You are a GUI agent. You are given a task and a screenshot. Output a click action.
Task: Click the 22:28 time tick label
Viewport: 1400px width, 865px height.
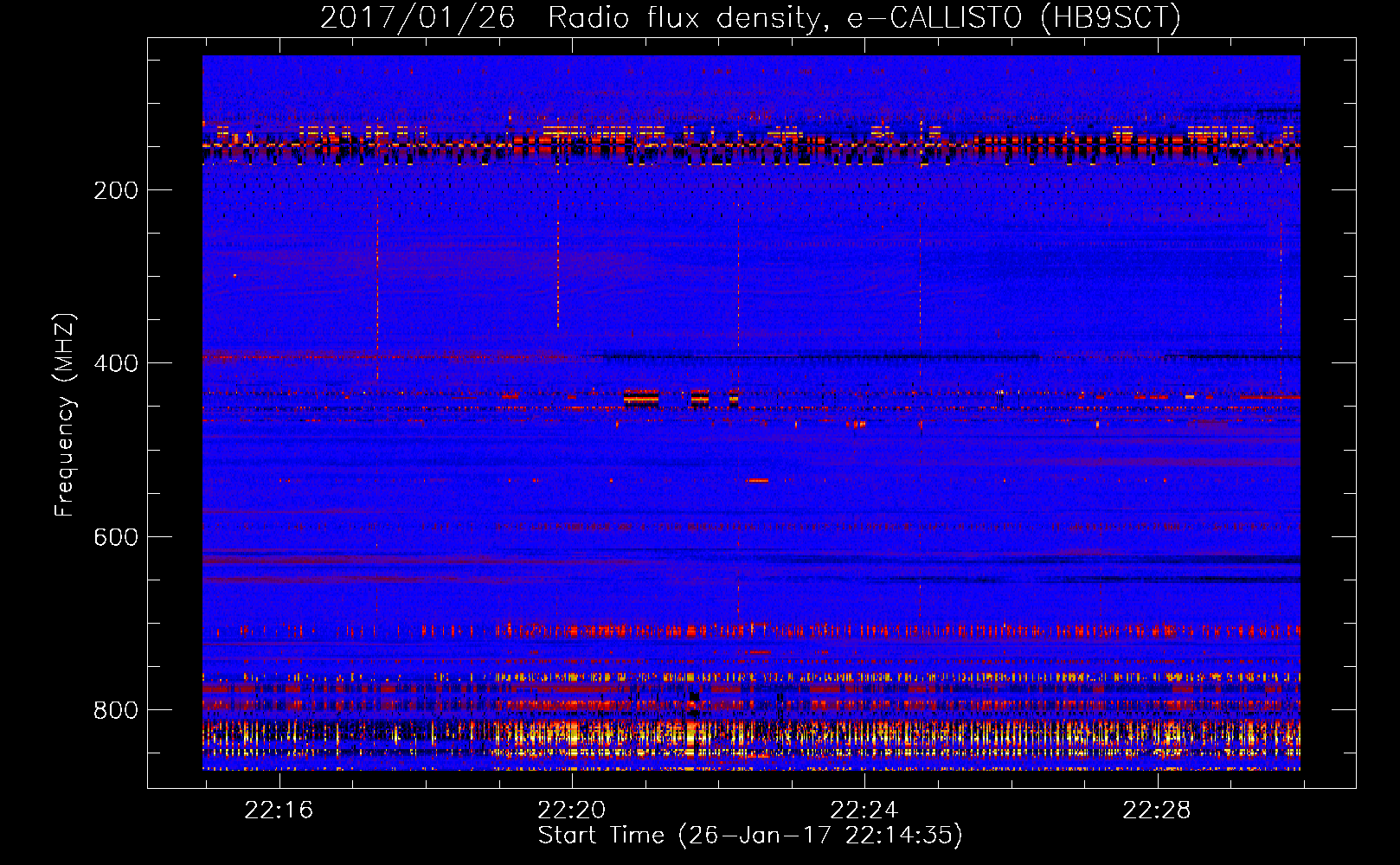(1156, 811)
